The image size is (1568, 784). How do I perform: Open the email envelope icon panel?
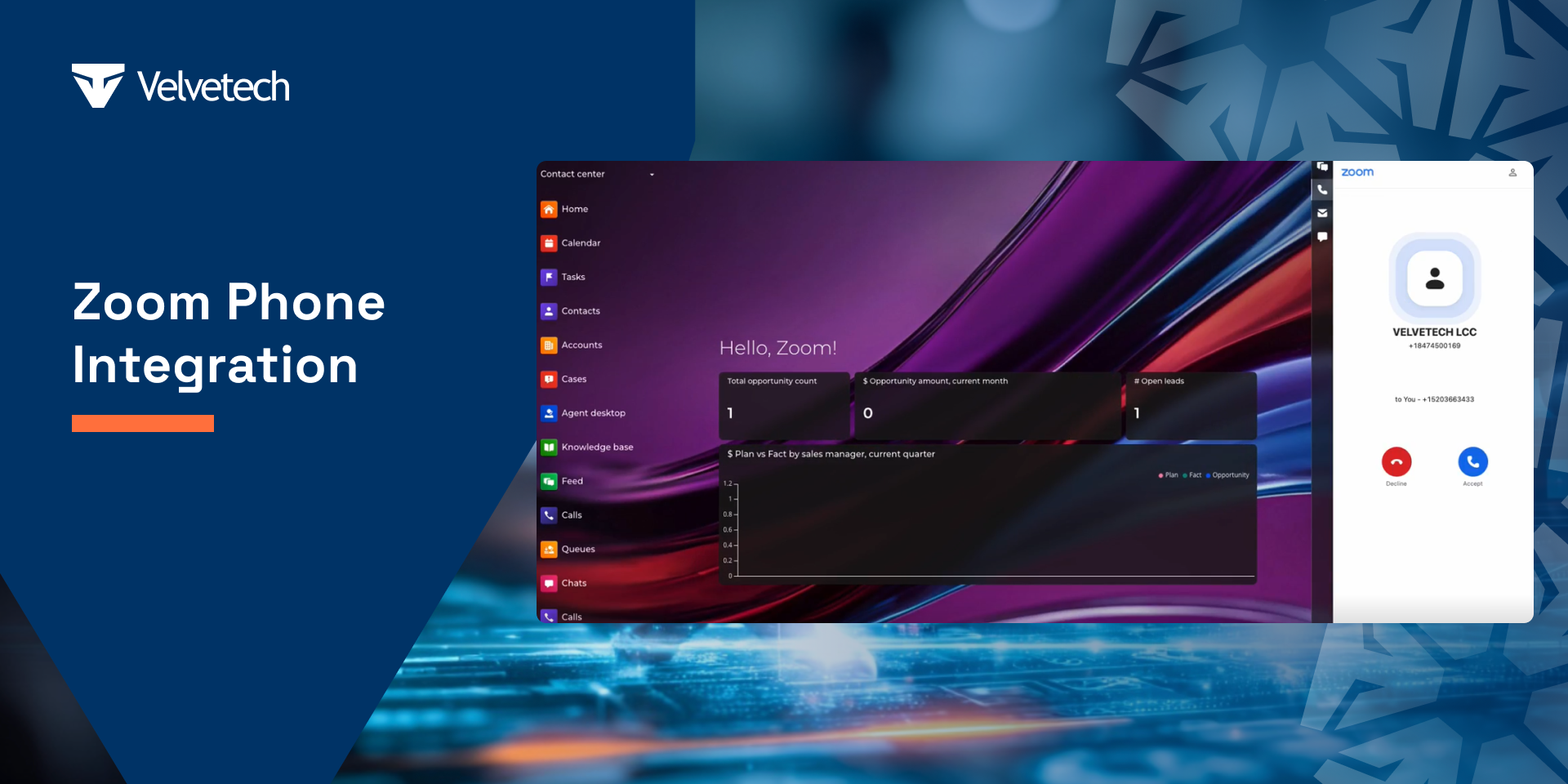(1322, 213)
